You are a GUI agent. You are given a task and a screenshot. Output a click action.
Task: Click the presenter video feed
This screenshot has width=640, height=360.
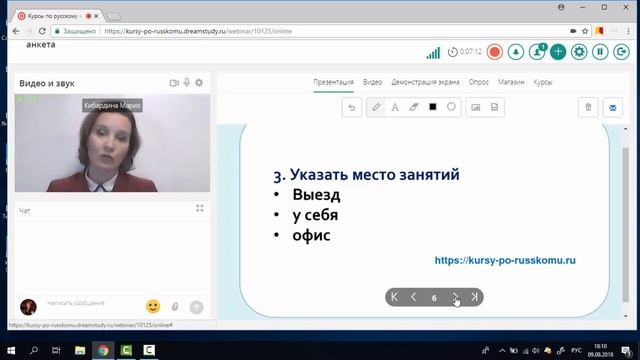112,143
